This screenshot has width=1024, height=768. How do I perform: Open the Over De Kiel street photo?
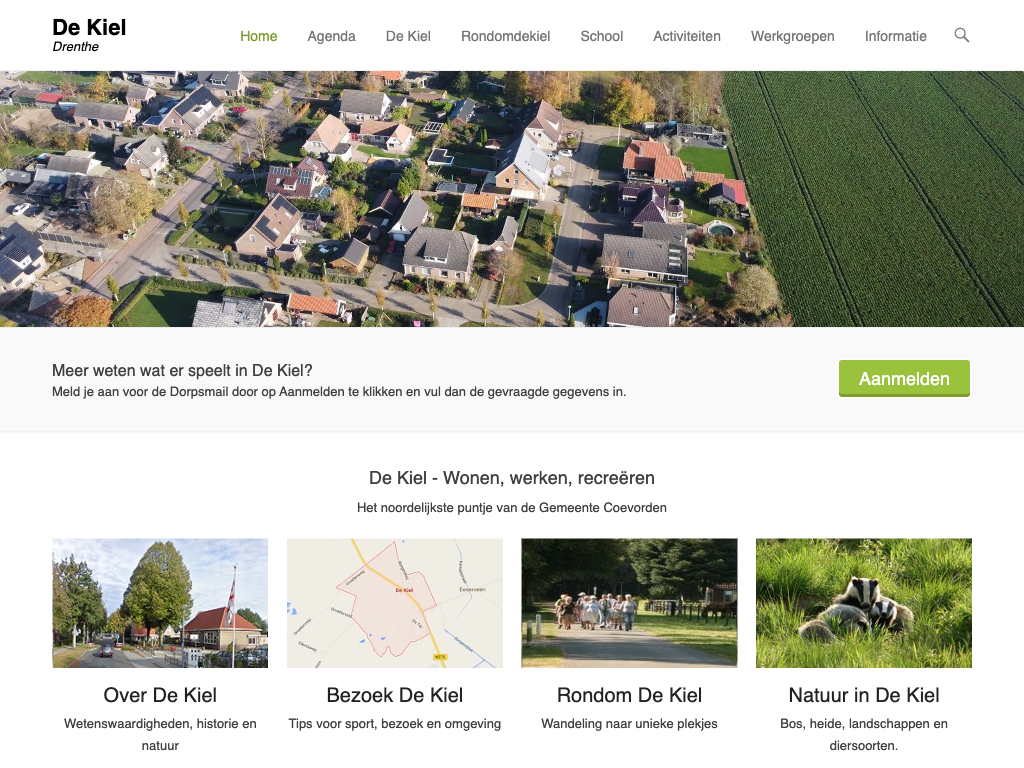click(x=160, y=603)
